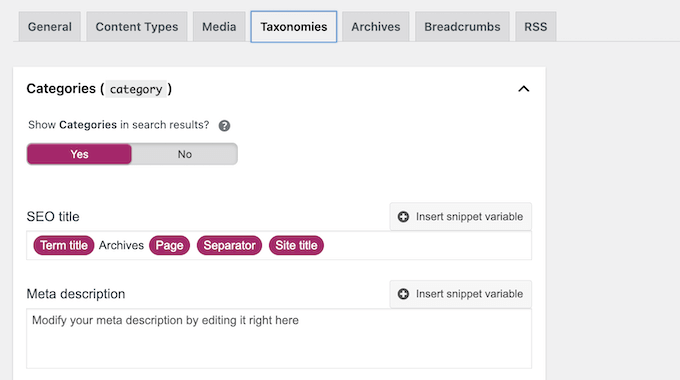Focus the Meta description text area

pyautogui.click(x=279, y=339)
